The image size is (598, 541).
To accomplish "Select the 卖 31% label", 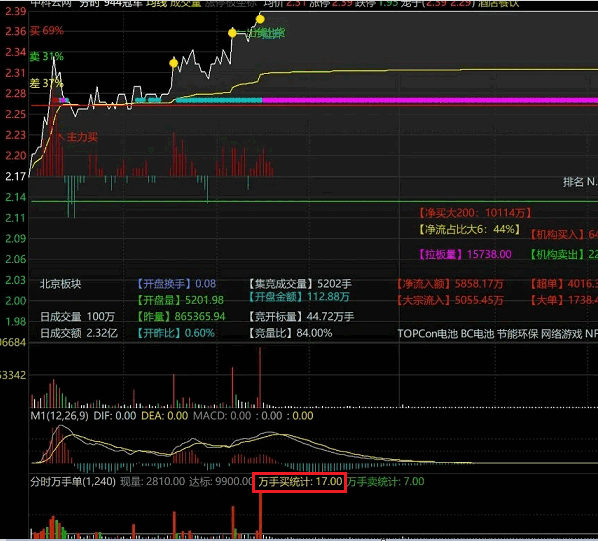I will [47, 56].
